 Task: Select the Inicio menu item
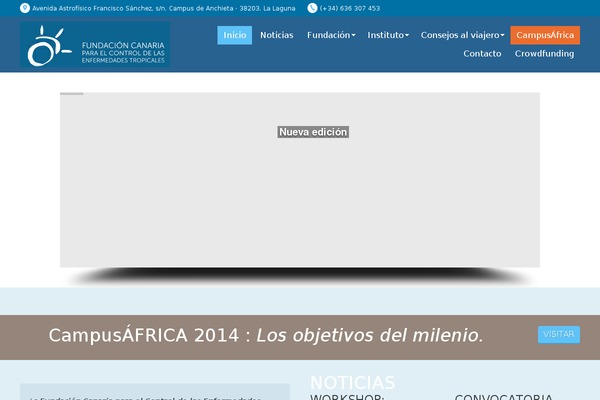tap(235, 35)
